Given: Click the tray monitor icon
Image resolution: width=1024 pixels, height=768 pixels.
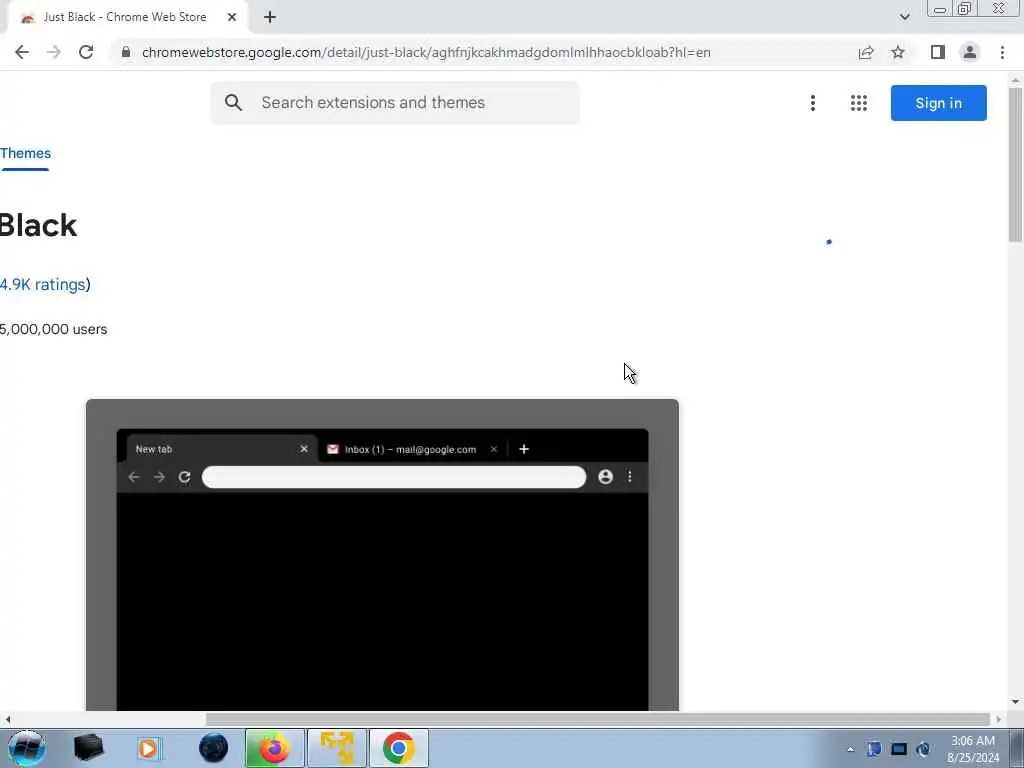Looking at the screenshot, I should 899,749.
